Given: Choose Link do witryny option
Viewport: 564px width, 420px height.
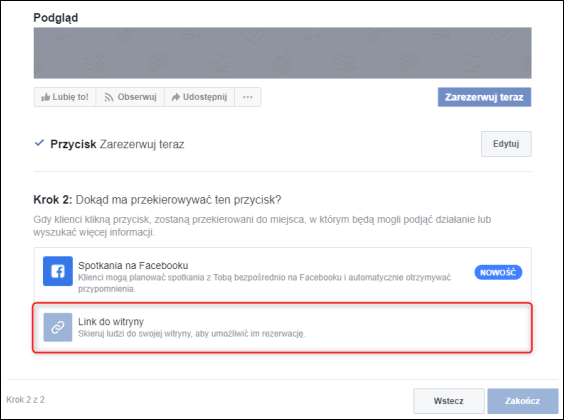Looking at the screenshot, I should coord(282,328).
